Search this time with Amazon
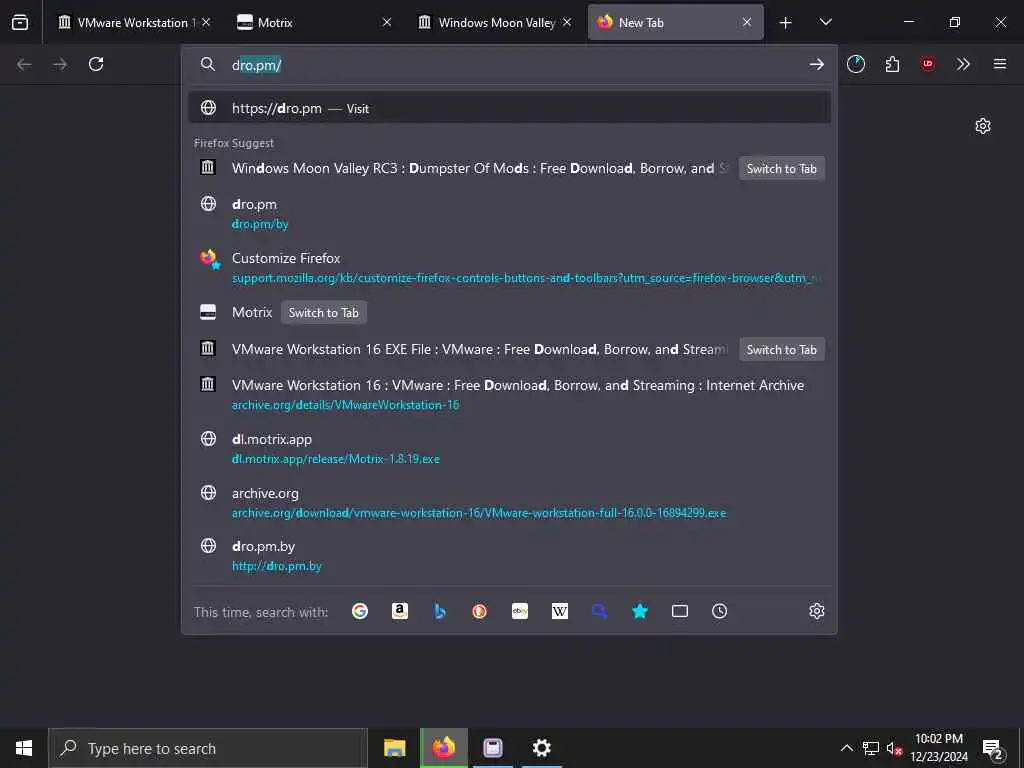 pos(400,611)
